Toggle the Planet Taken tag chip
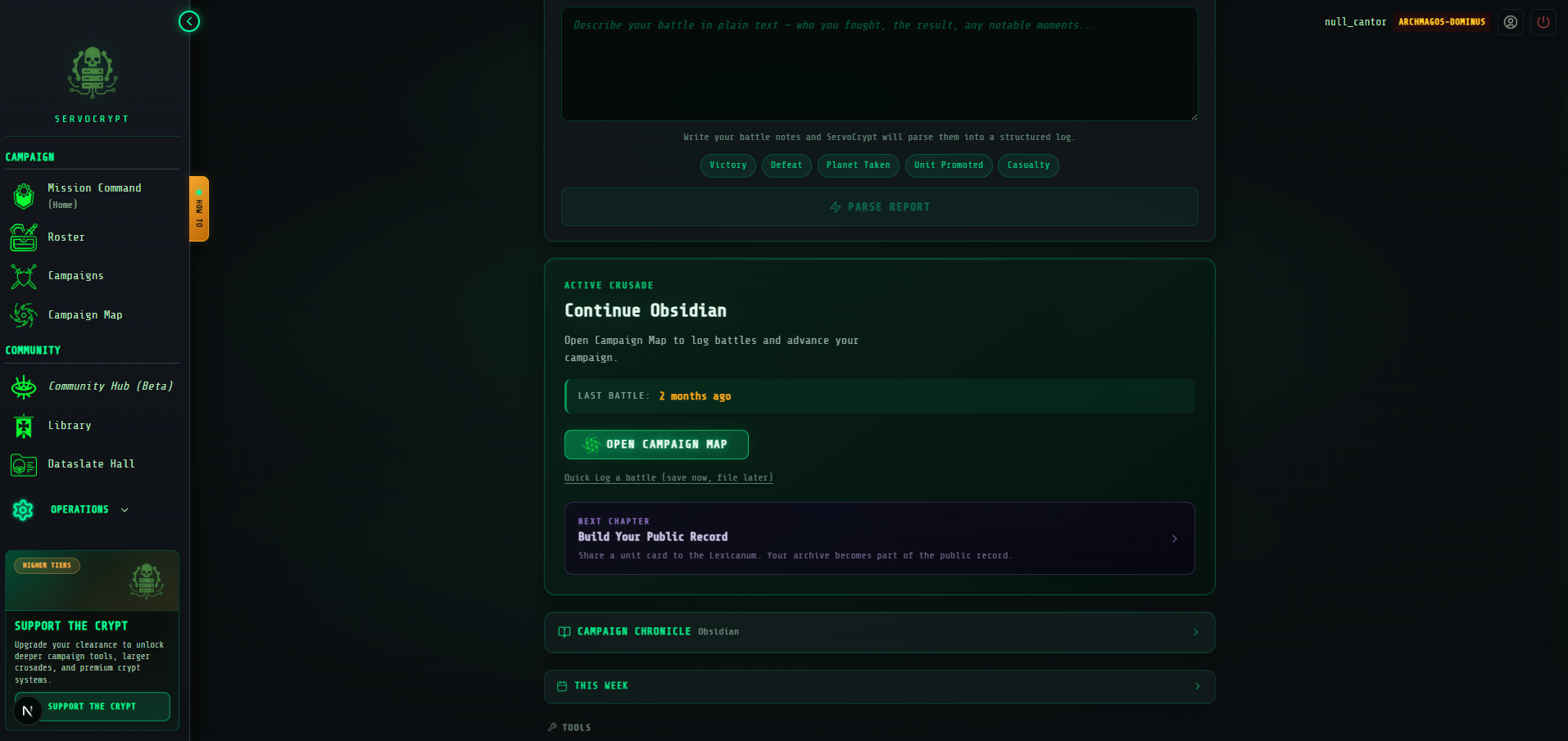 [859, 165]
